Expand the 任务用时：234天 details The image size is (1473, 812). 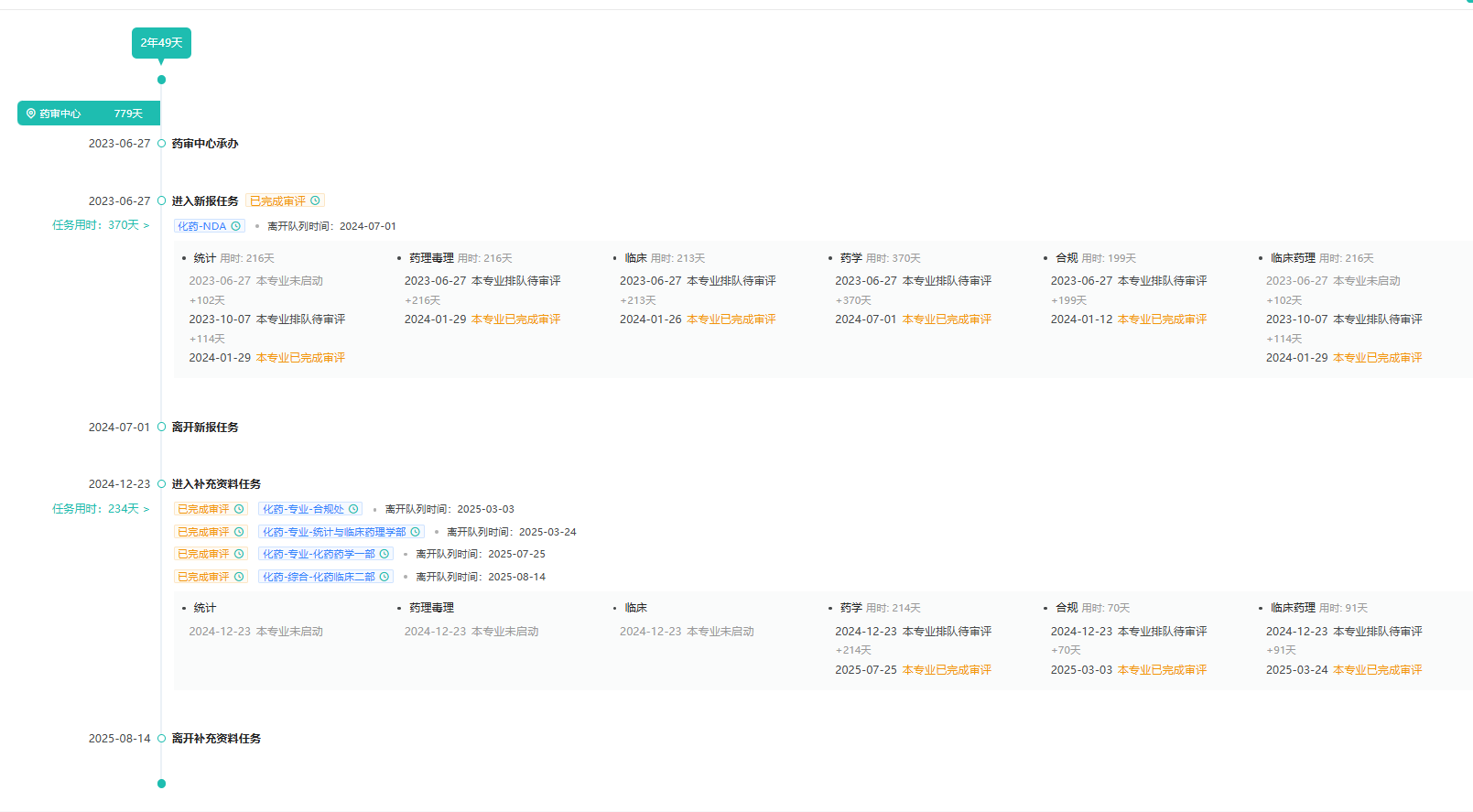tap(101, 509)
